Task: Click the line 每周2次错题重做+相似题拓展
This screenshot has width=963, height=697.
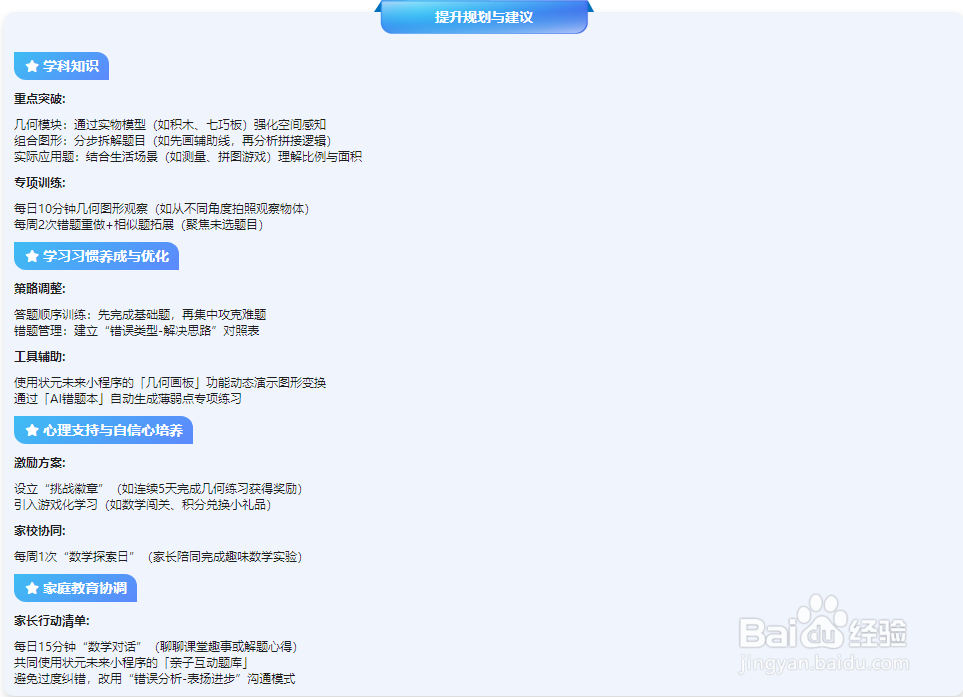Action: (139, 225)
